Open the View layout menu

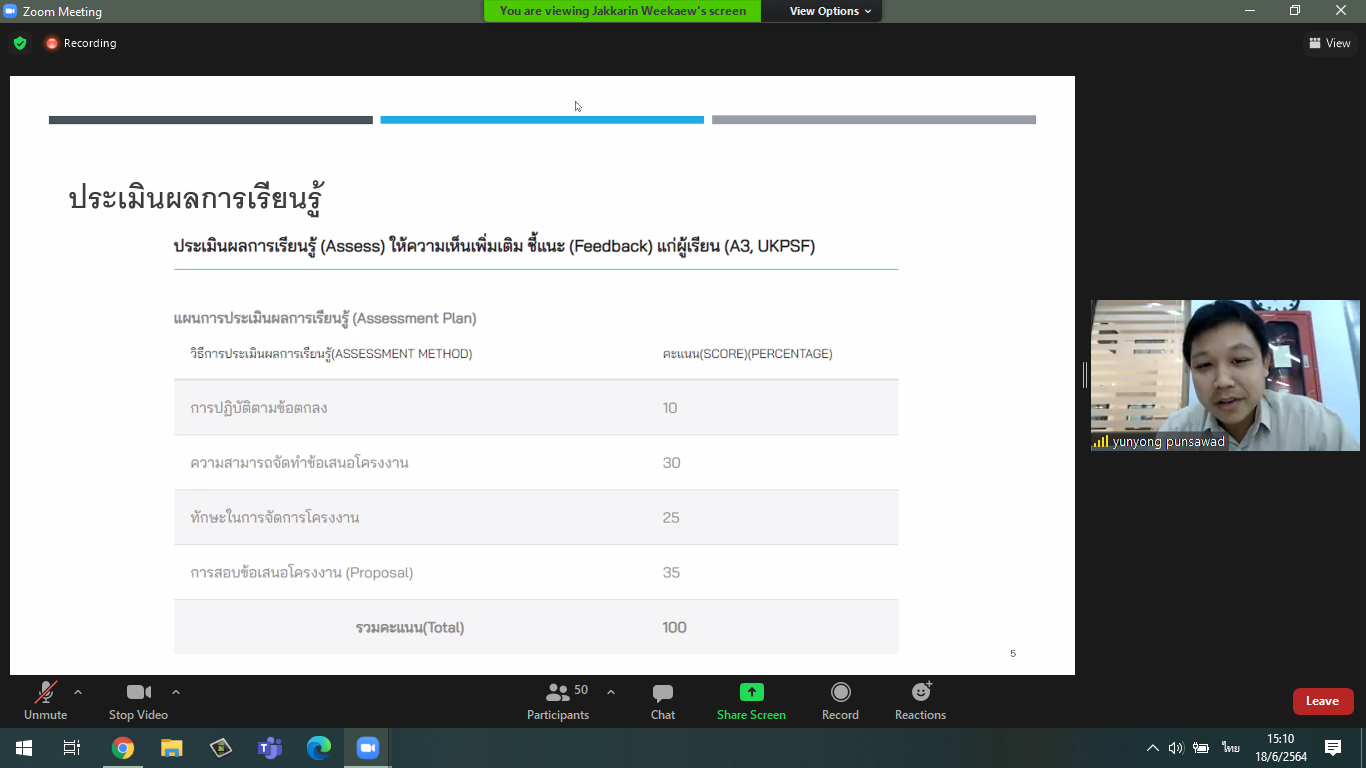[1329, 43]
